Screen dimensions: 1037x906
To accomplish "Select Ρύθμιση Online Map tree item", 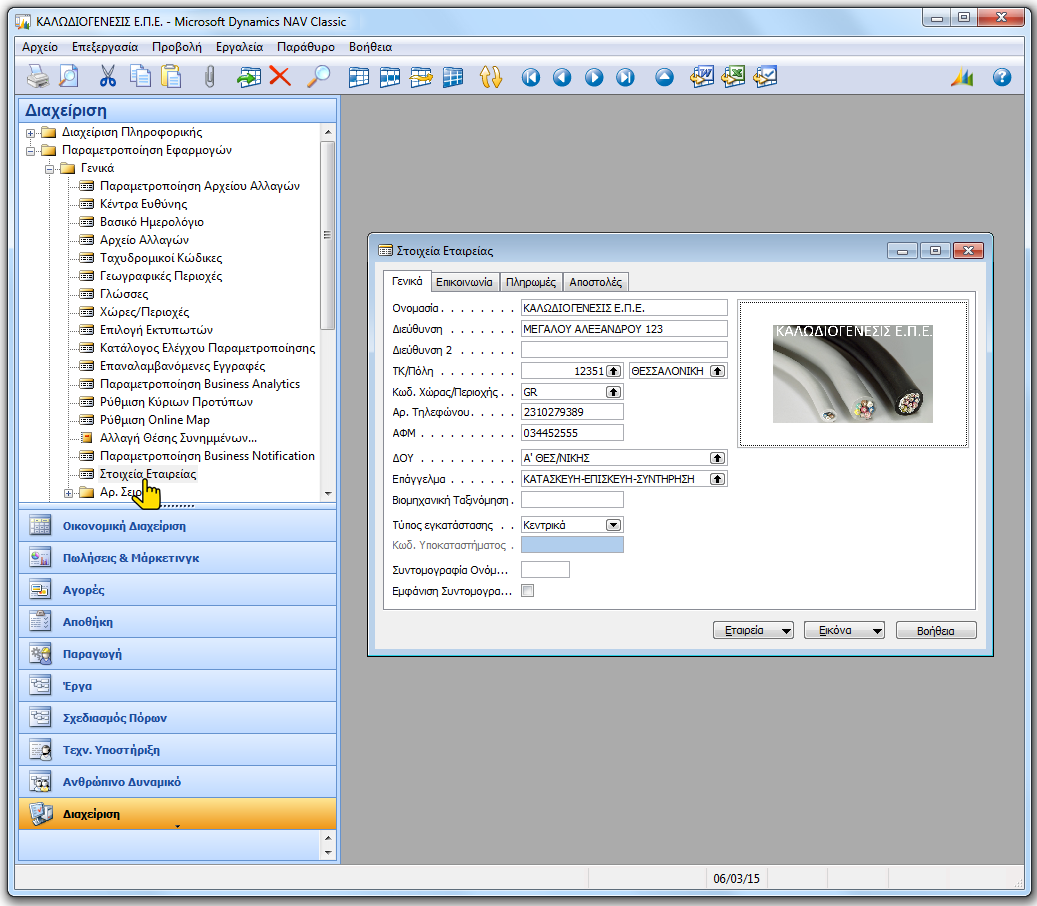I will click(x=155, y=420).
